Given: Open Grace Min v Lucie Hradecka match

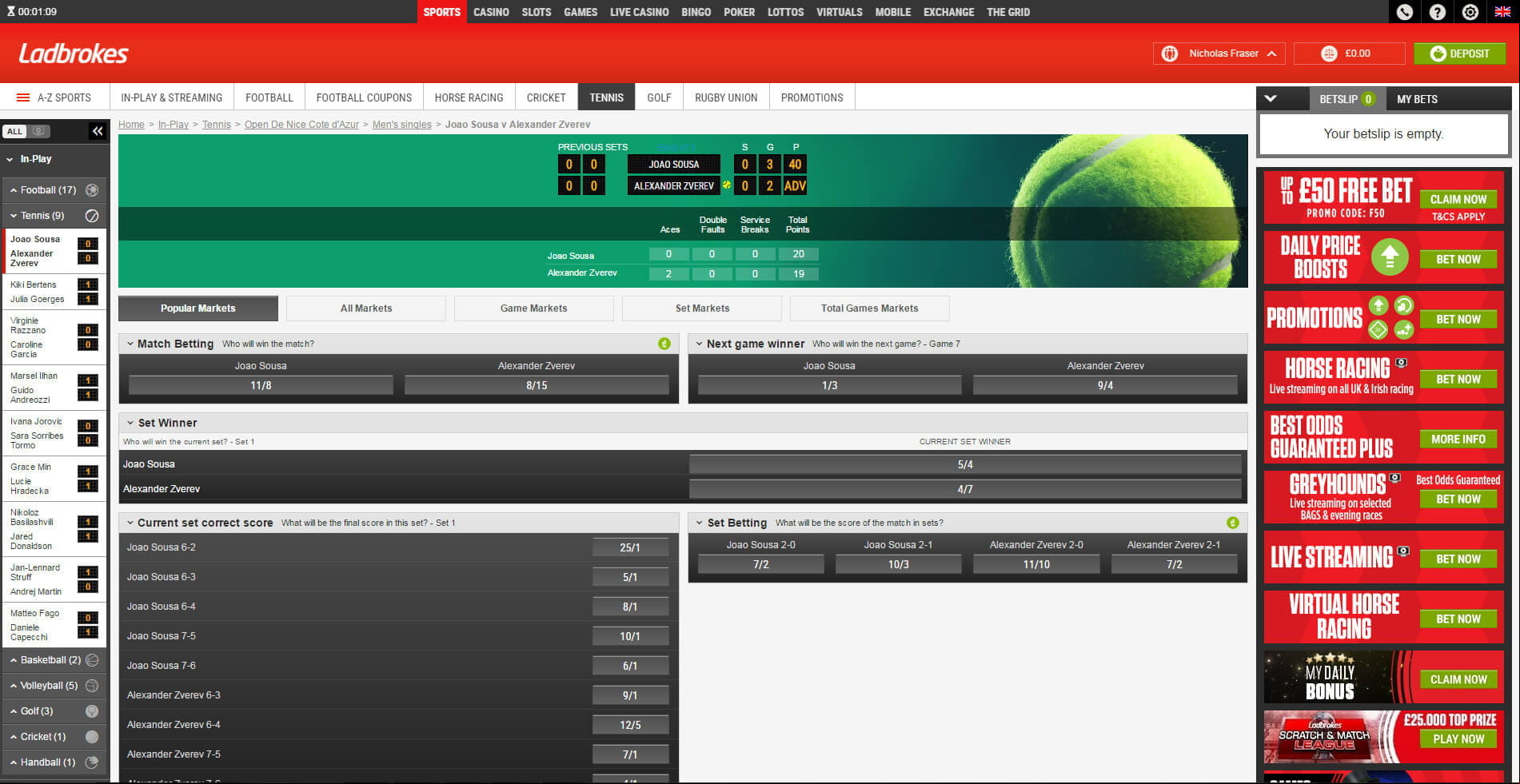Looking at the screenshot, I should [x=54, y=480].
